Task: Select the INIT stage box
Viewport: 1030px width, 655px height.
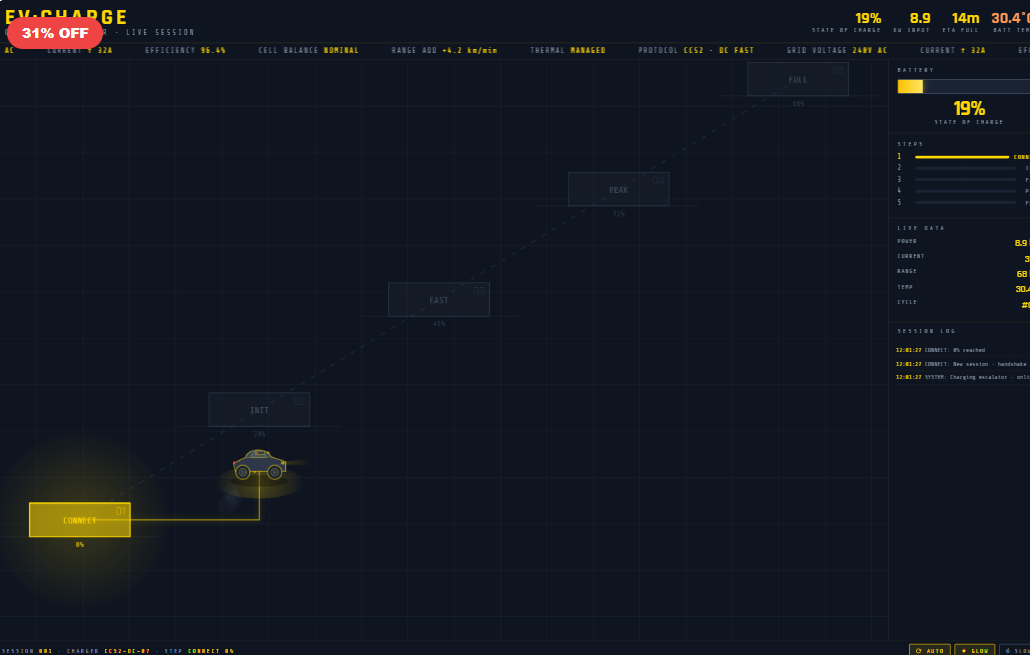Action: 259,410
